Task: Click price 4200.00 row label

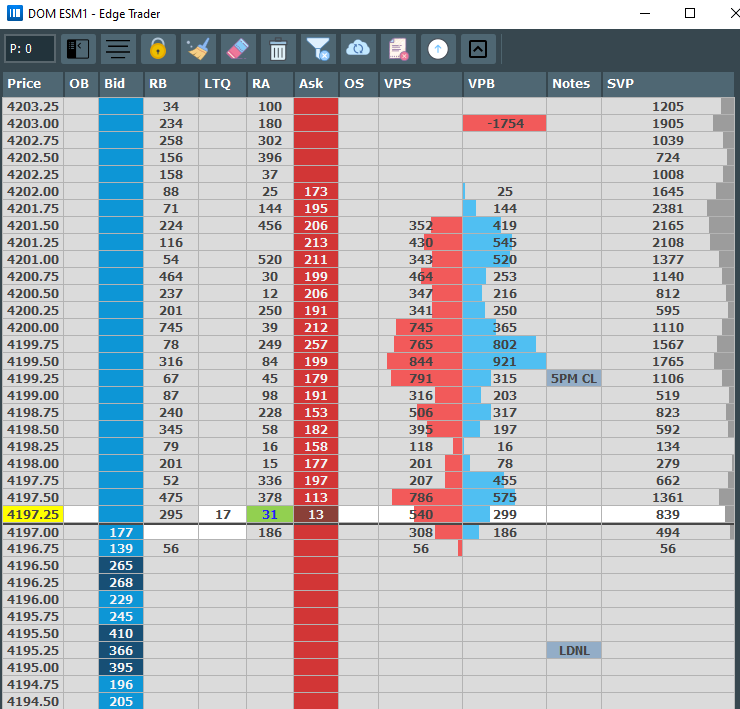Action: pos(33,327)
